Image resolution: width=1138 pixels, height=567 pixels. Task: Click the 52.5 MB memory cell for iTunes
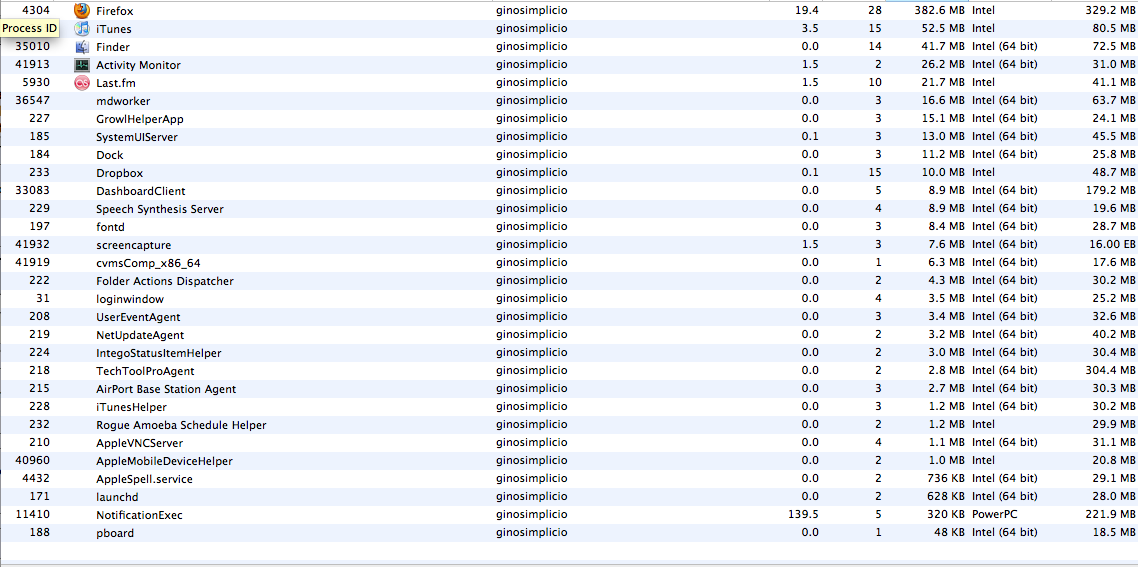(x=943, y=29)
